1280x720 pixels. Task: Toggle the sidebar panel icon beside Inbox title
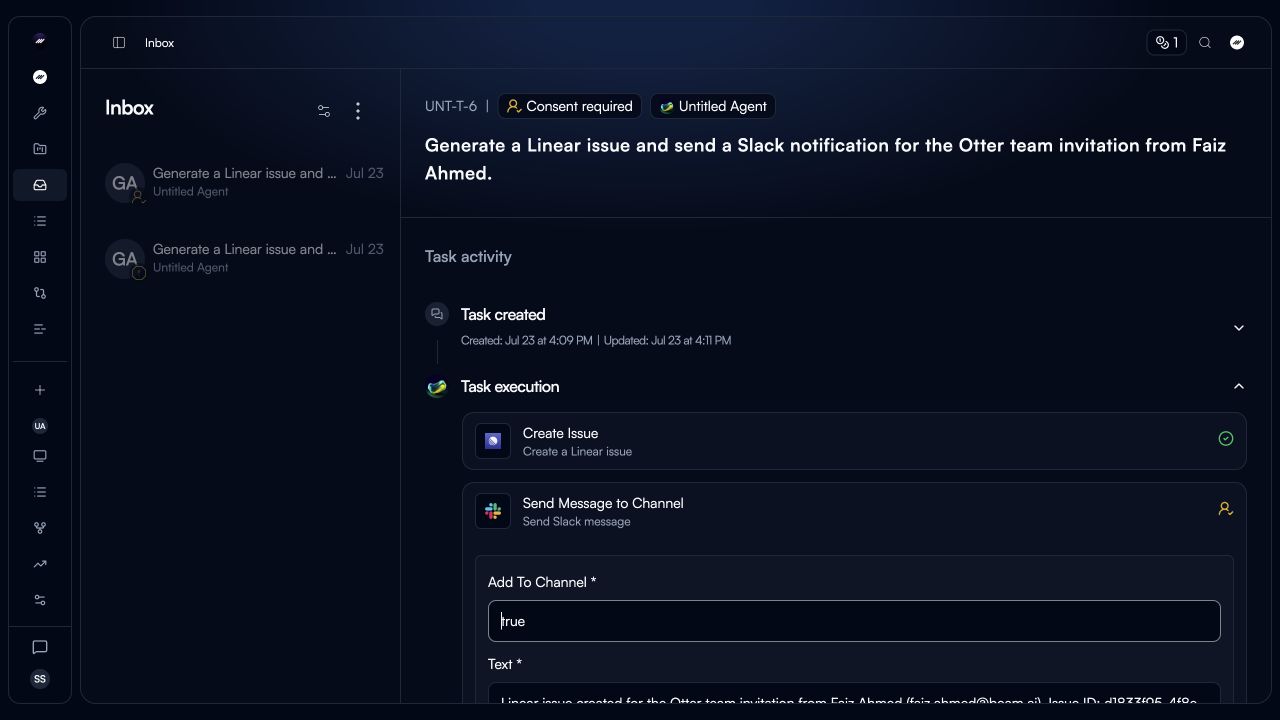(x=119, y=43)
